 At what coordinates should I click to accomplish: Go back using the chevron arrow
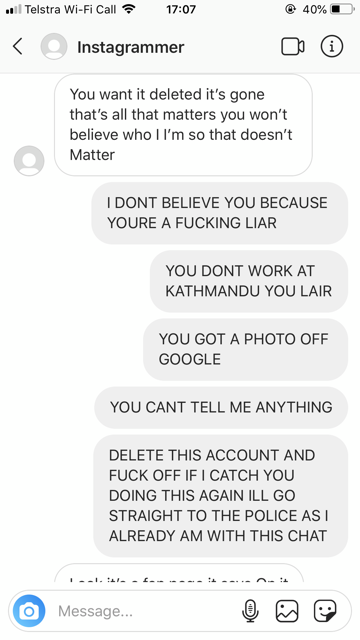click(x=18, y=47)
